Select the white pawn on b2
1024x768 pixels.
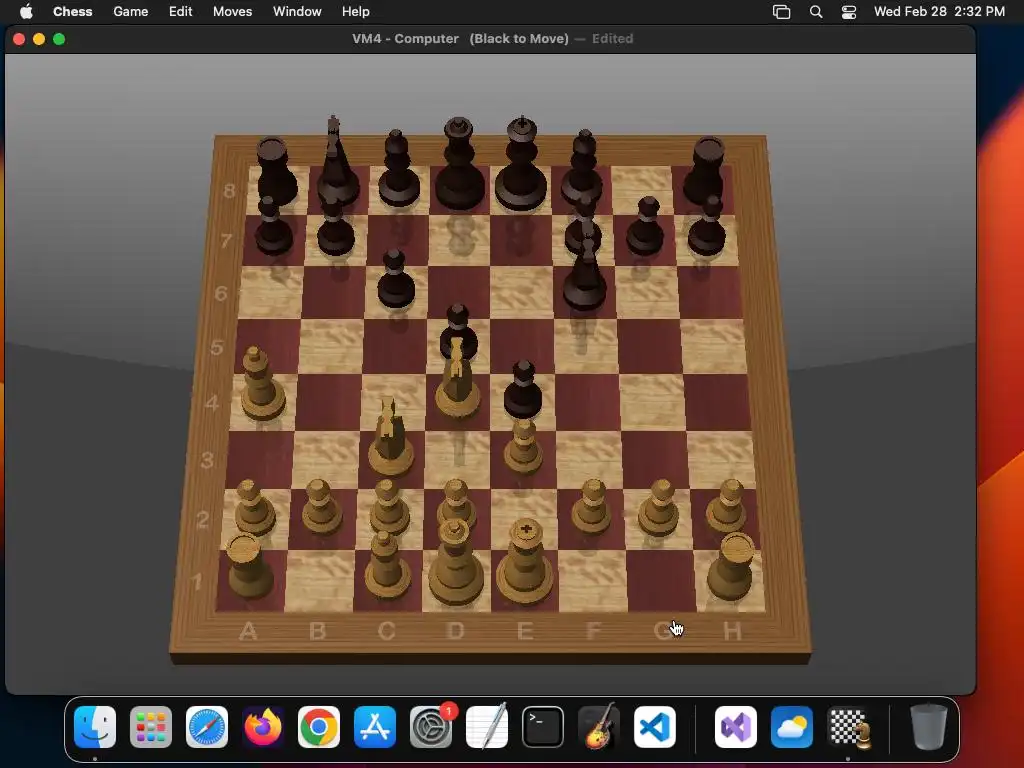(321, 508)
